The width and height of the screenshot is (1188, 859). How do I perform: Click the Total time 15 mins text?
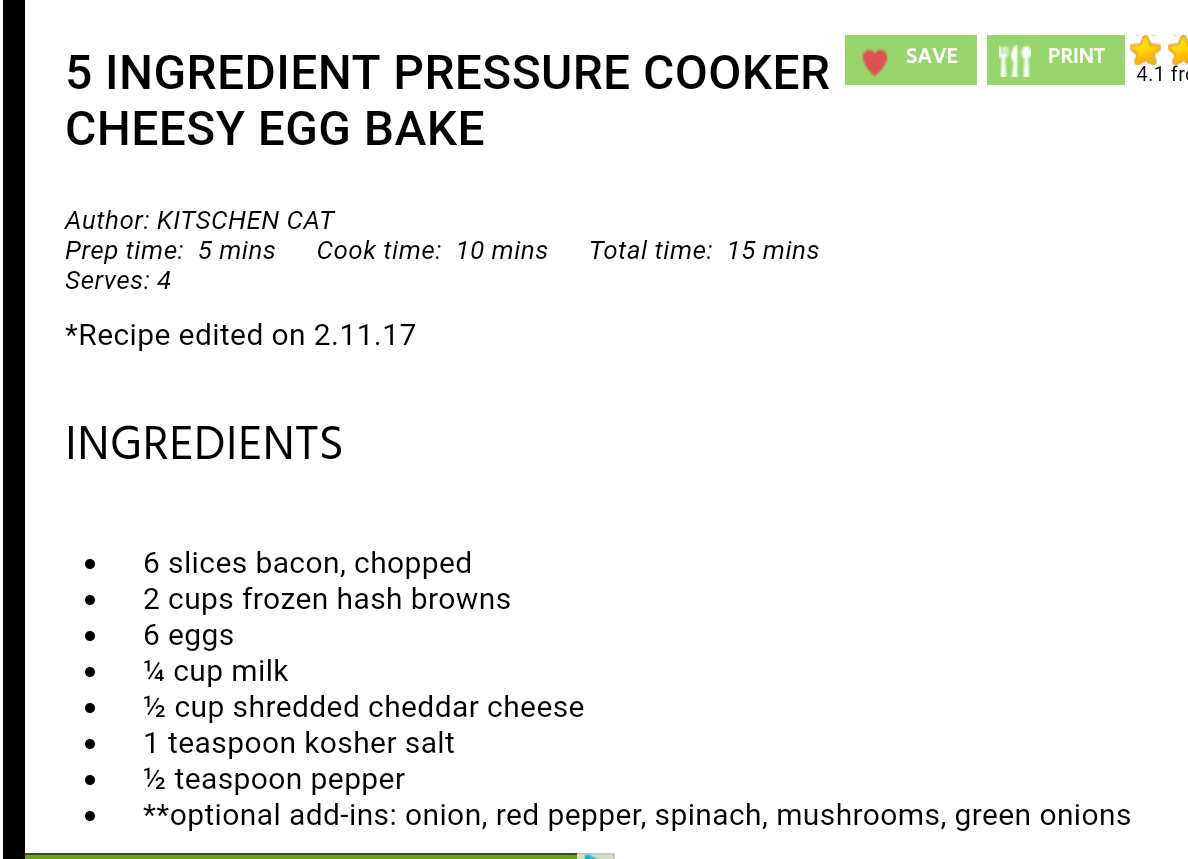pos(704,250)
